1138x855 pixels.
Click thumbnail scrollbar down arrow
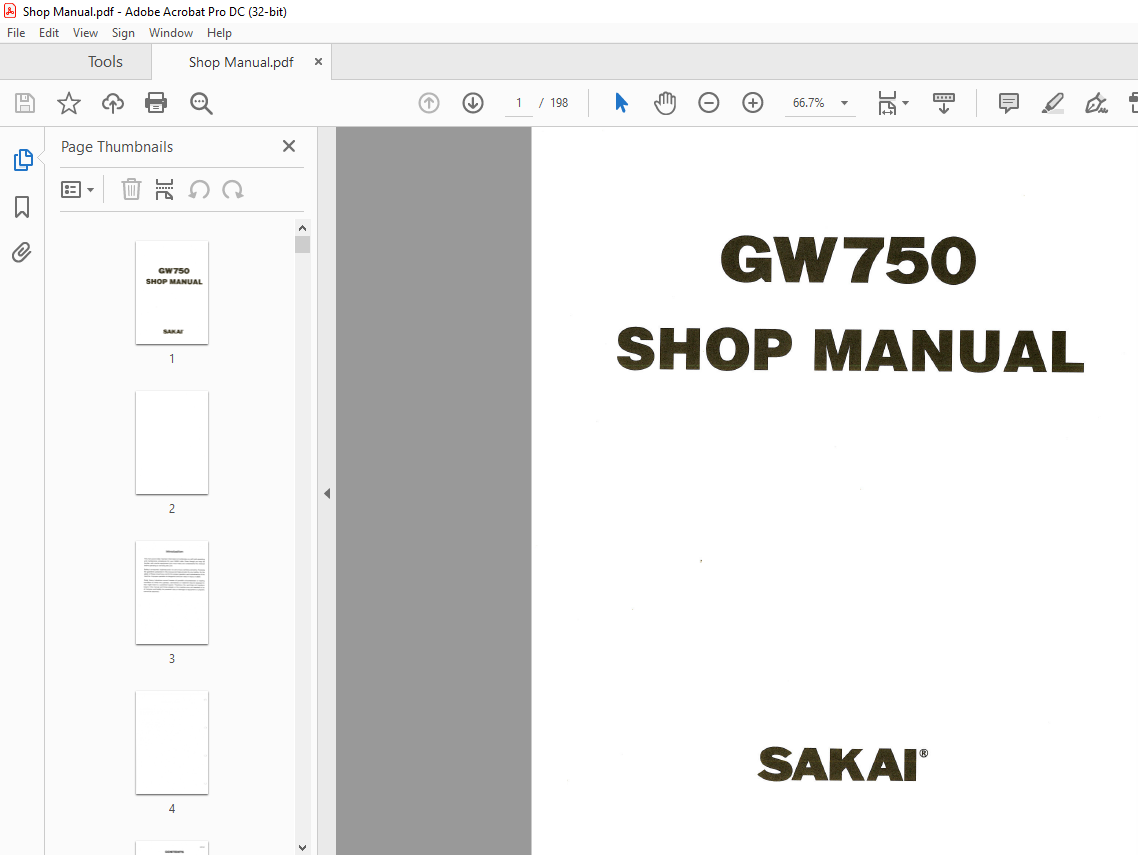303,847
